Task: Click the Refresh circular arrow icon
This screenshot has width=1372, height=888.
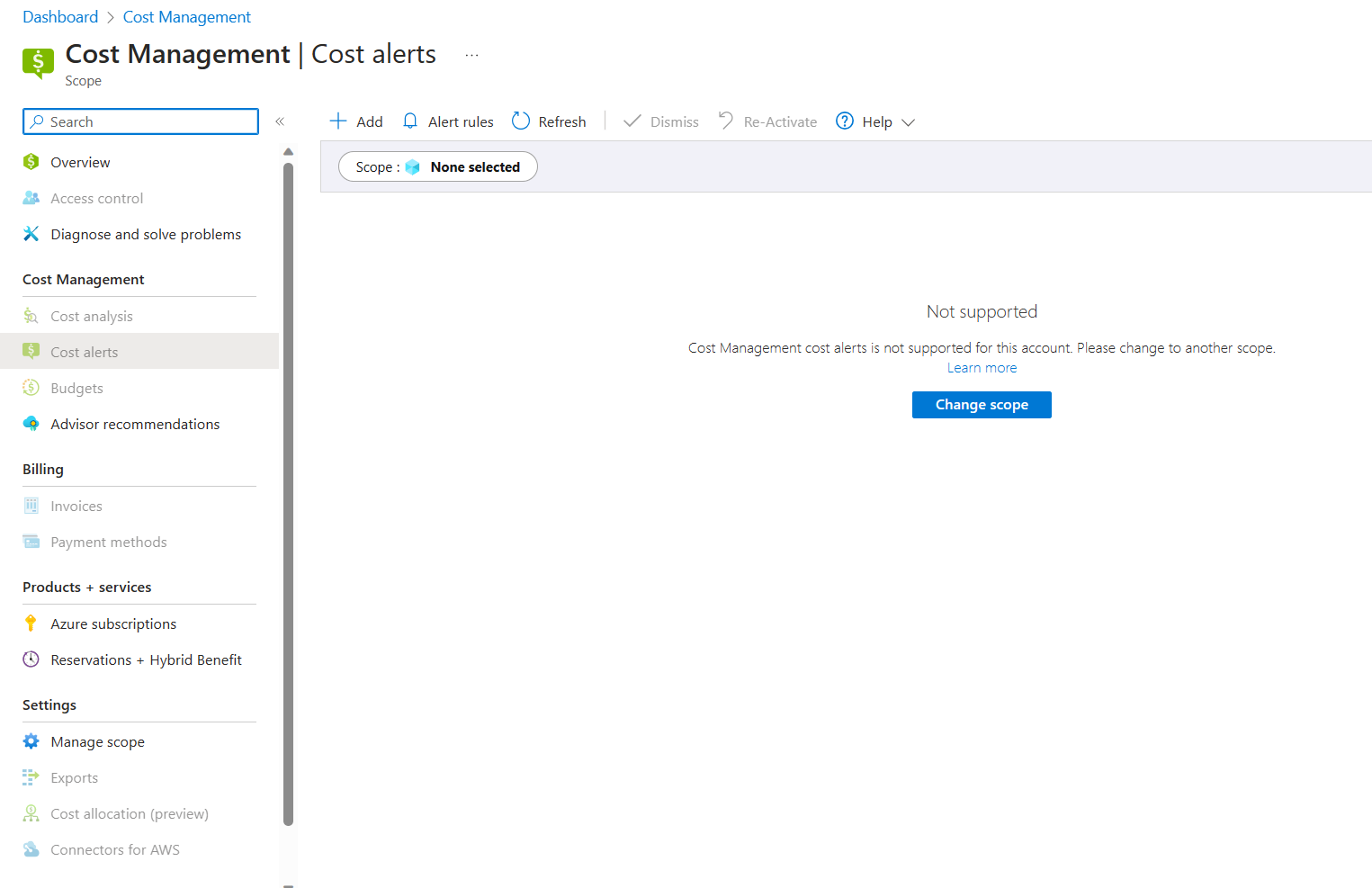Action: (521, 121)
